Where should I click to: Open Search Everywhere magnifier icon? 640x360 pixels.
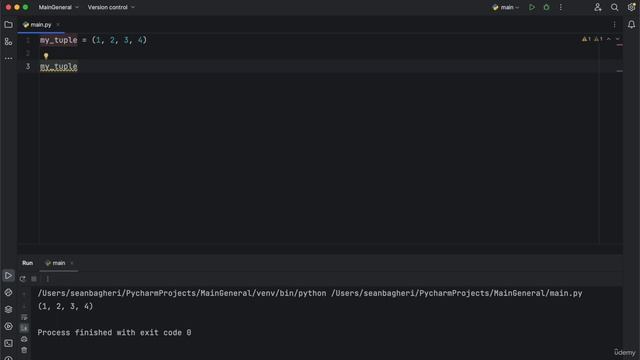click(x=614, y=7)
